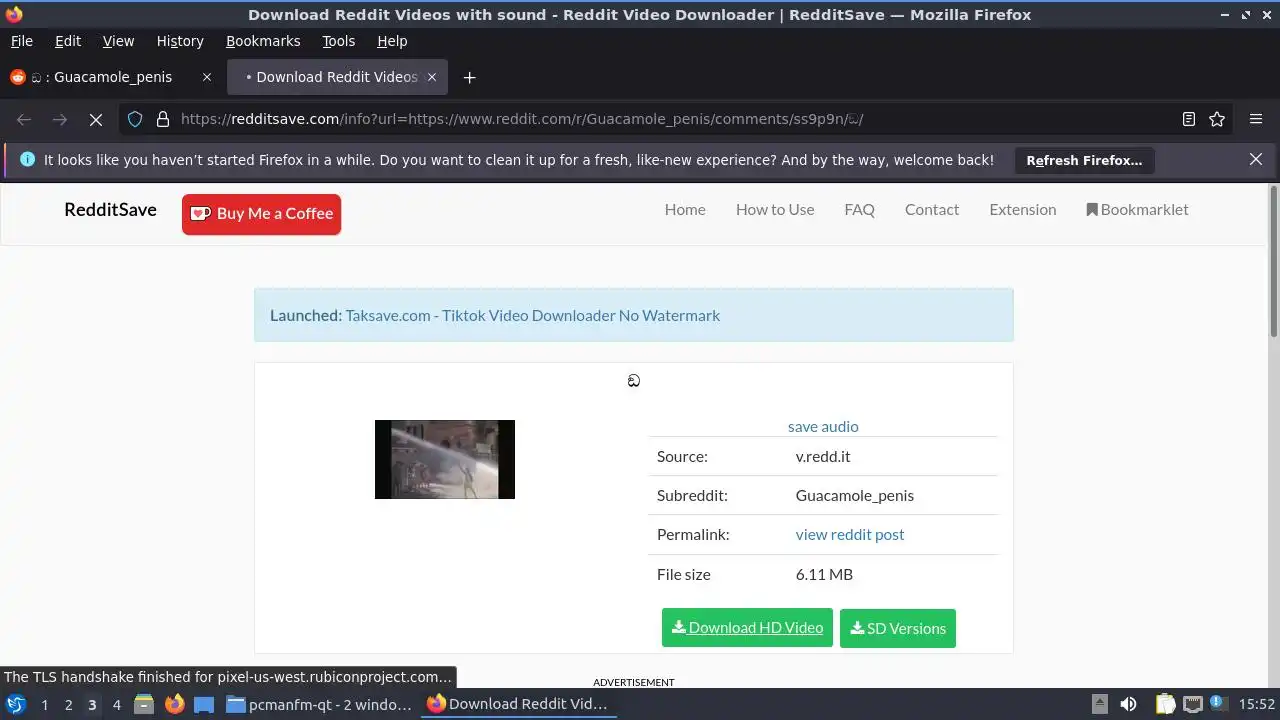
Task: Open the Taksave.com Tiktok downloader link
Action: [x=533, y=315]
